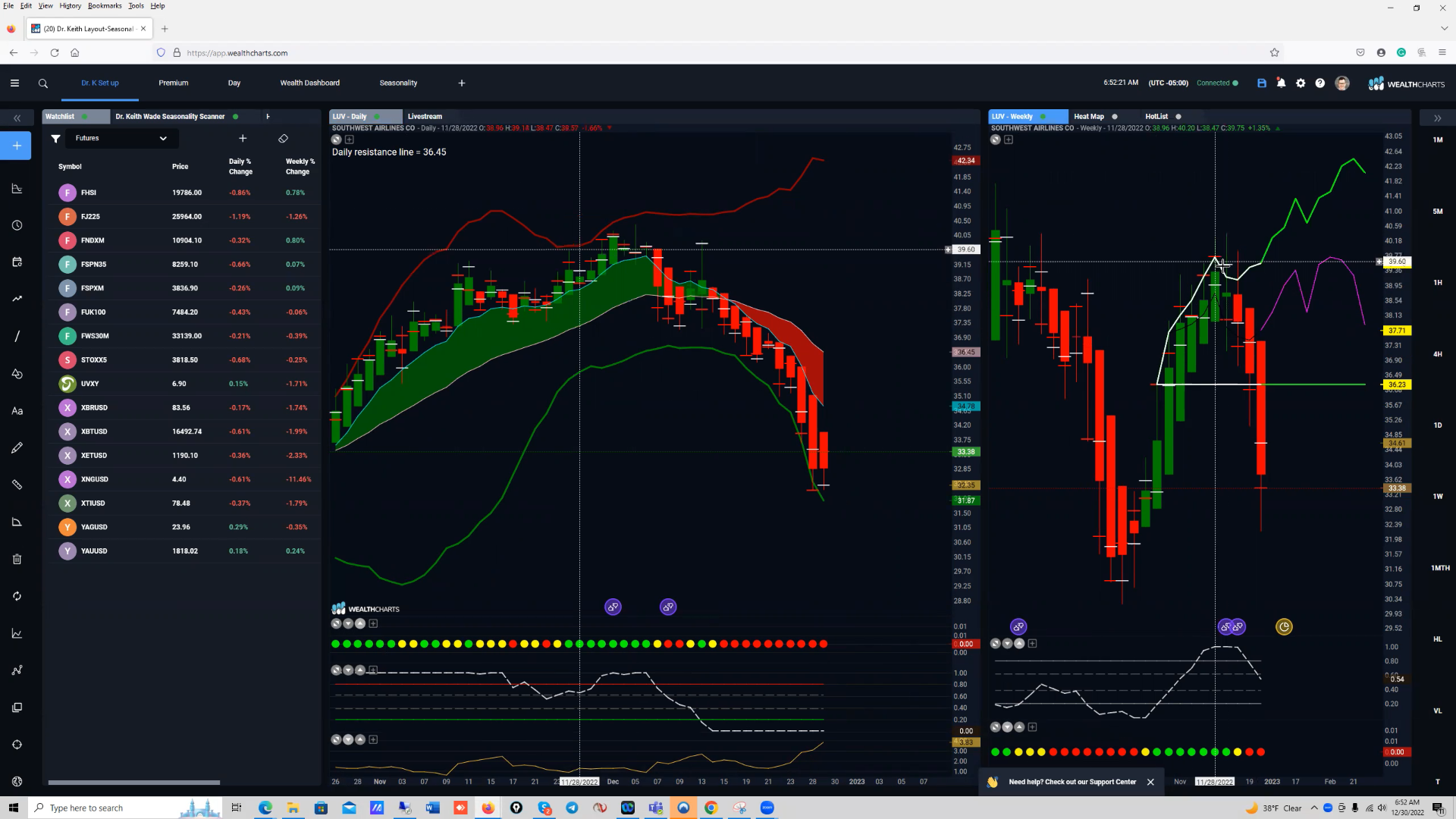This screenshot has width=1456, height=819.
Task: Open the indicators chart icon in left sidebar
Action: [17, 189]
